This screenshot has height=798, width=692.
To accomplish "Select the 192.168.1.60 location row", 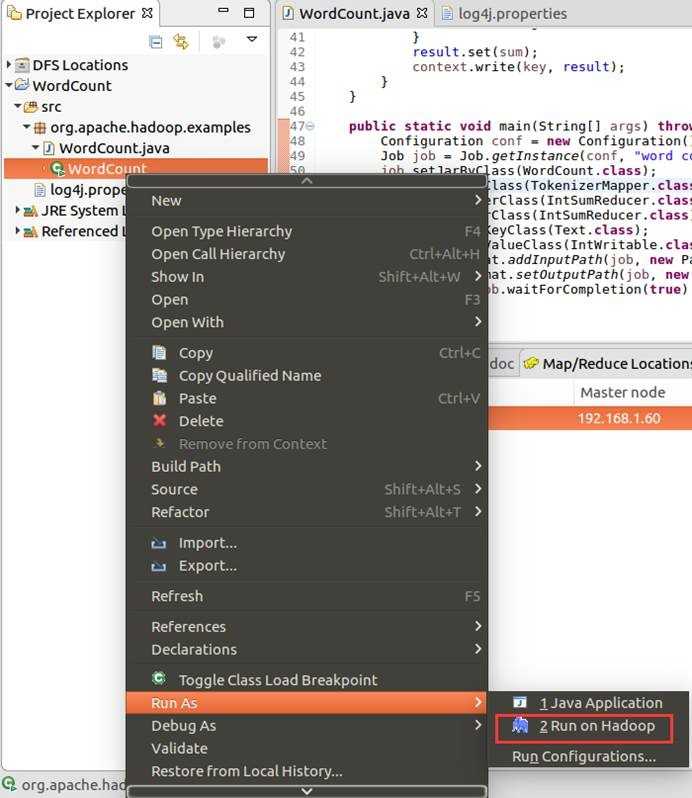I will (x=590, y=418).
